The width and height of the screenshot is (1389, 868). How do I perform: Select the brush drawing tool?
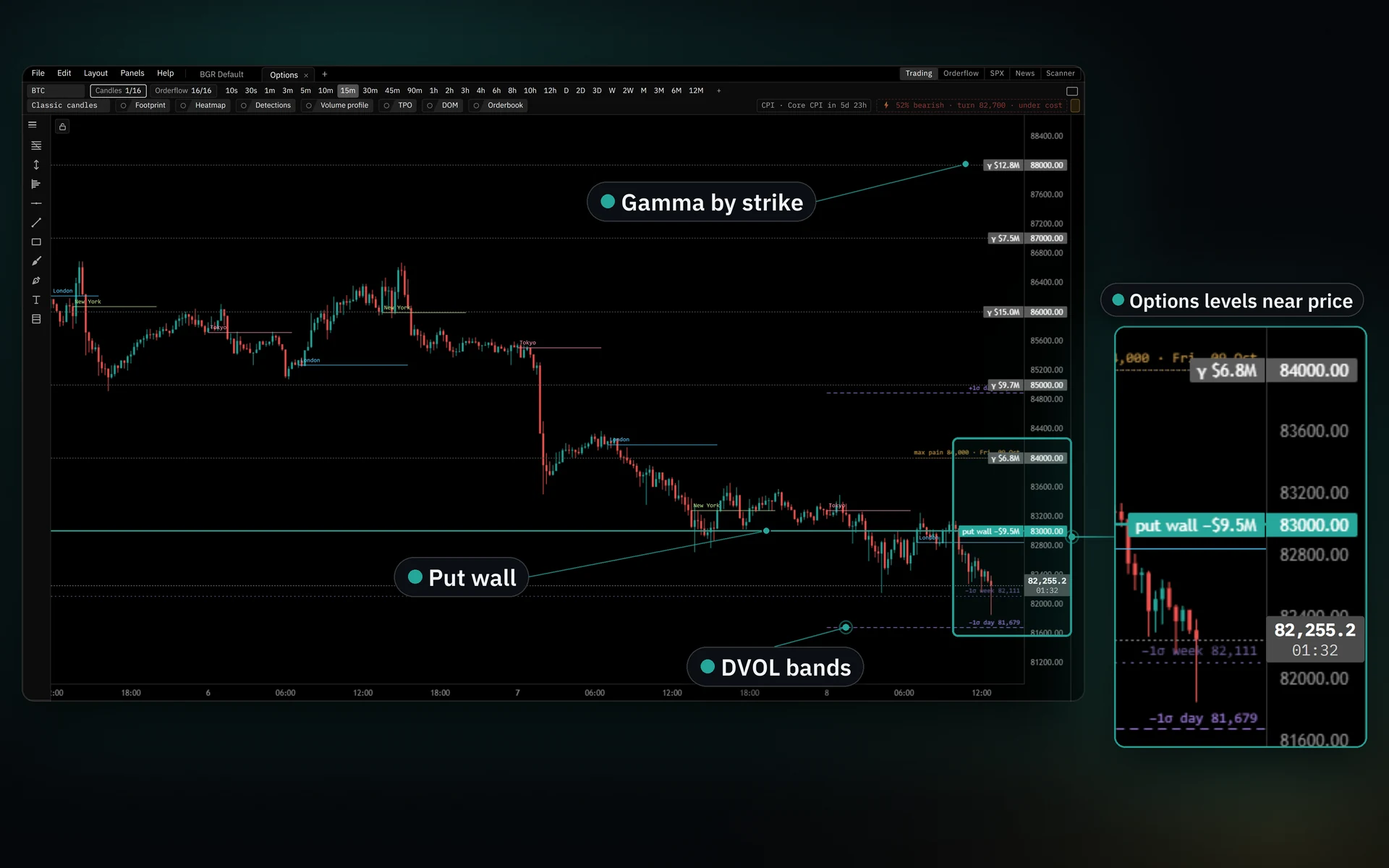pos(36,261)
